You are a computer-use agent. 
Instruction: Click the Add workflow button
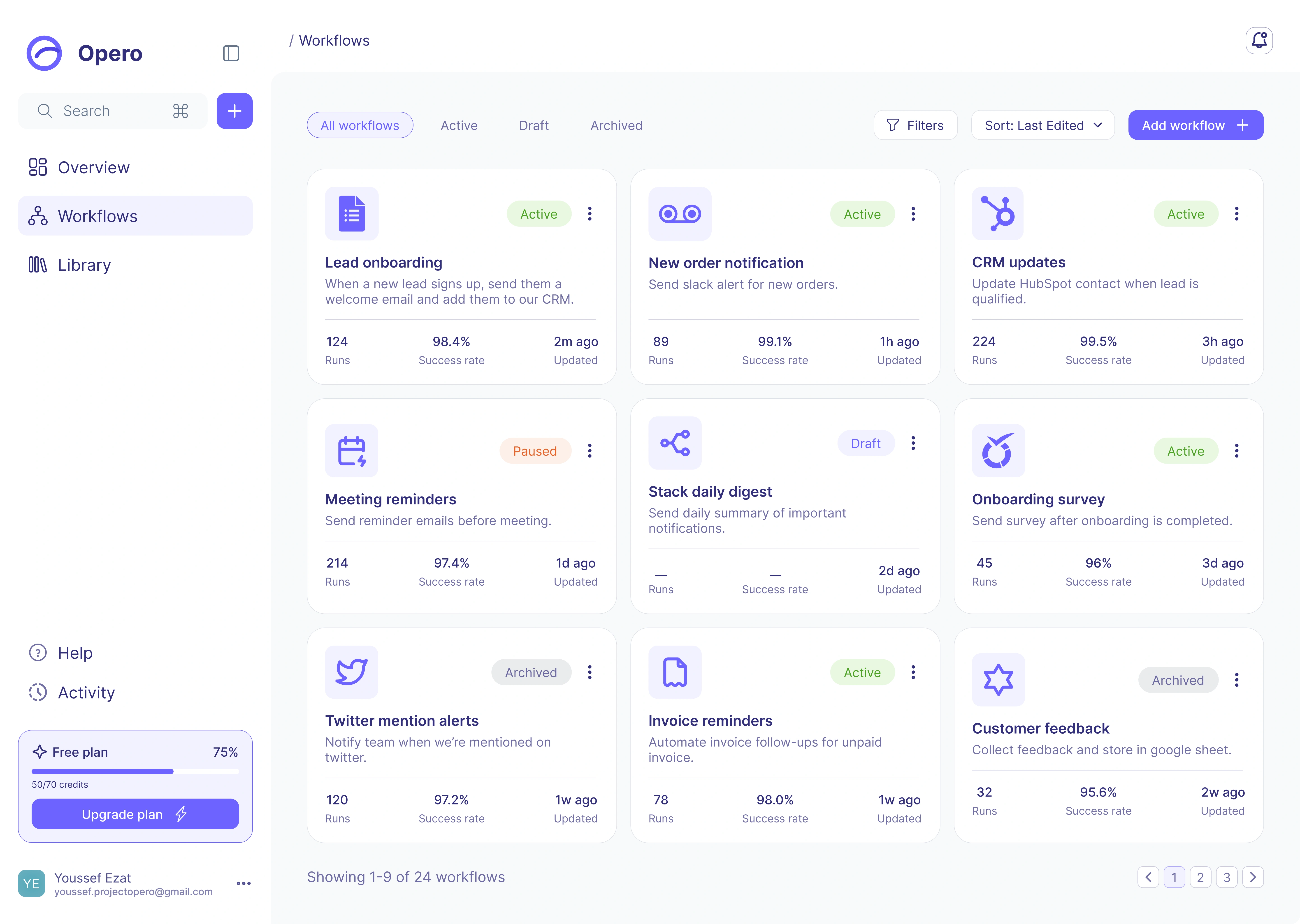1196,125
